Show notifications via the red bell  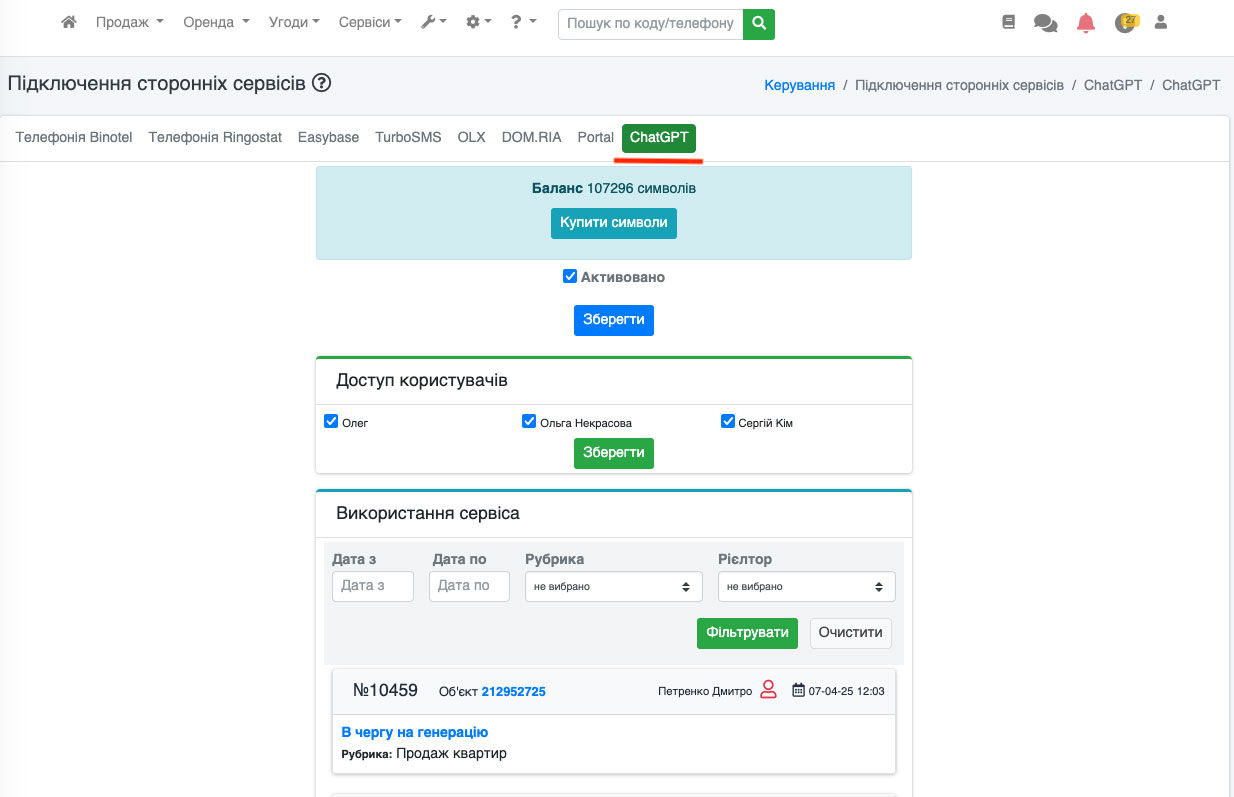point(1085,23)
